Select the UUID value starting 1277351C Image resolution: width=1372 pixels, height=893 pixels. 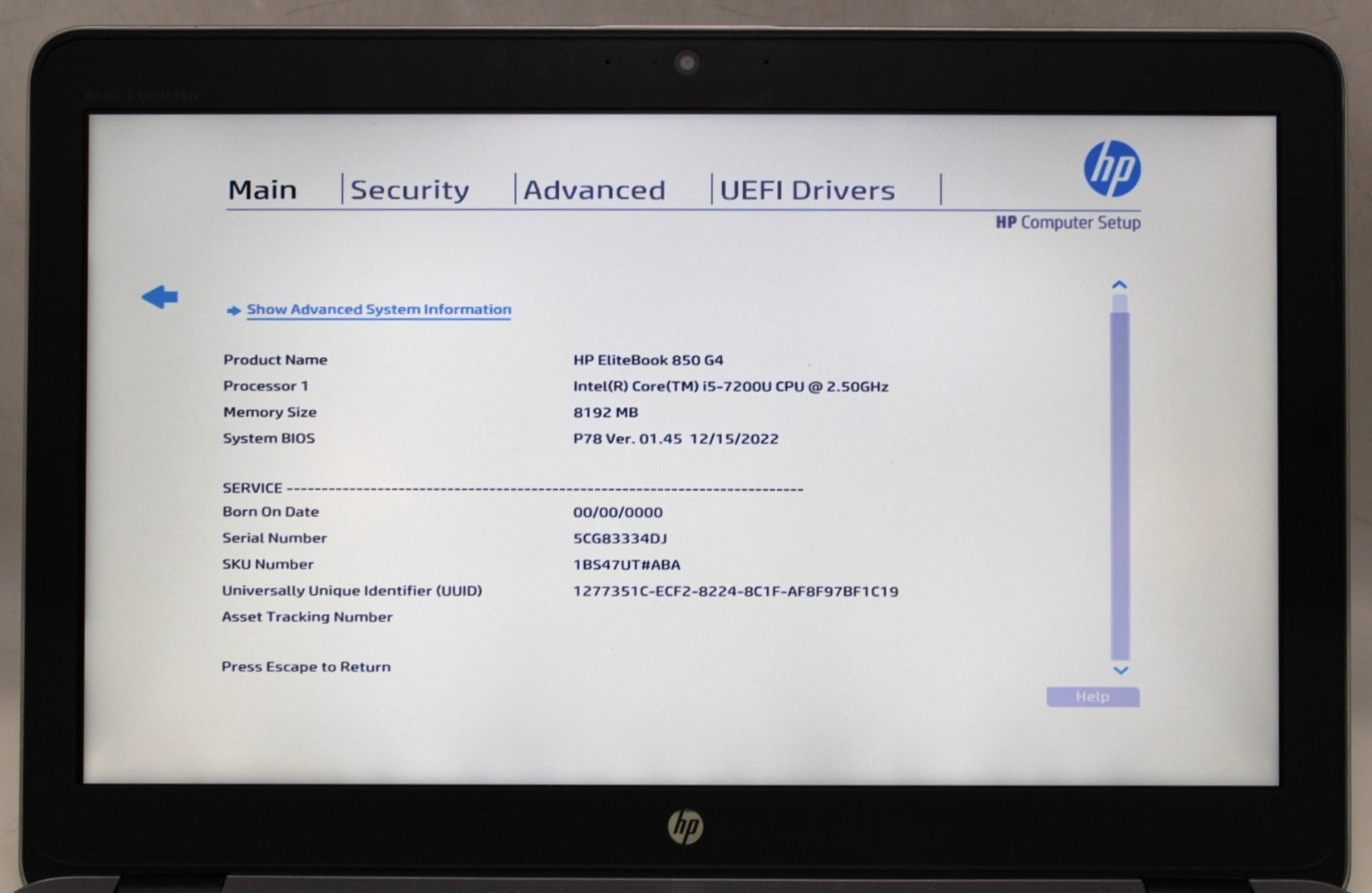tap(736, 591)
